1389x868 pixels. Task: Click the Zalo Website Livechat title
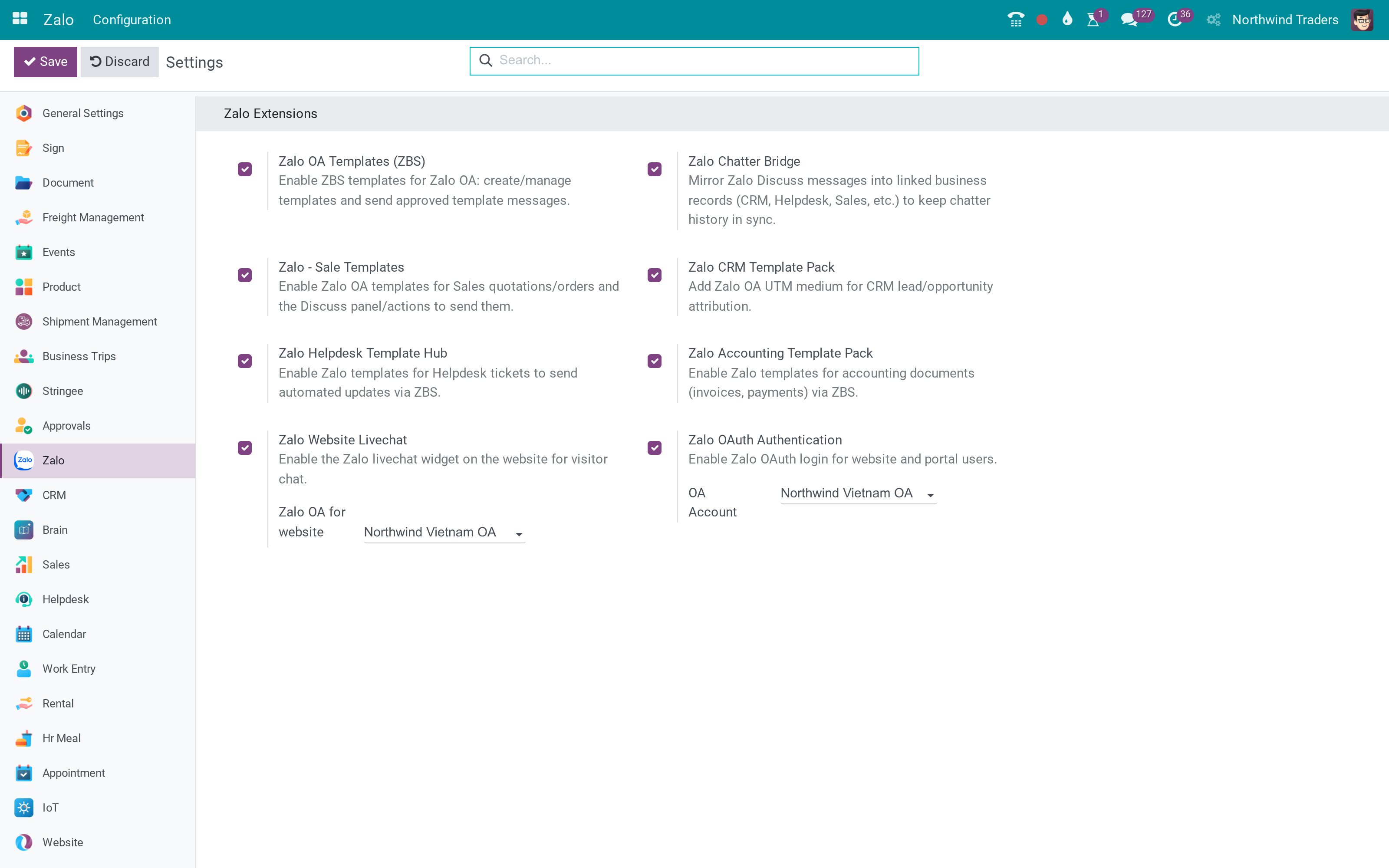[x=342, y=440]
